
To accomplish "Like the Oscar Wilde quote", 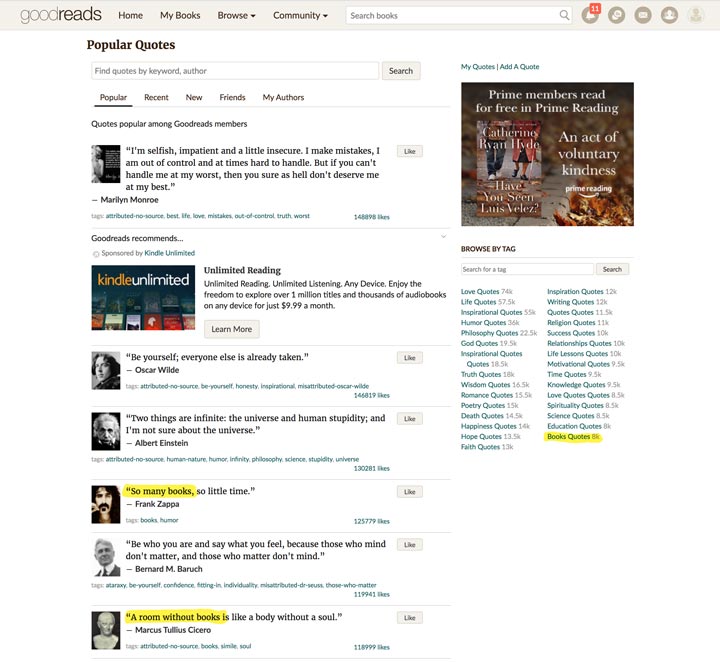I will [410, 358].
